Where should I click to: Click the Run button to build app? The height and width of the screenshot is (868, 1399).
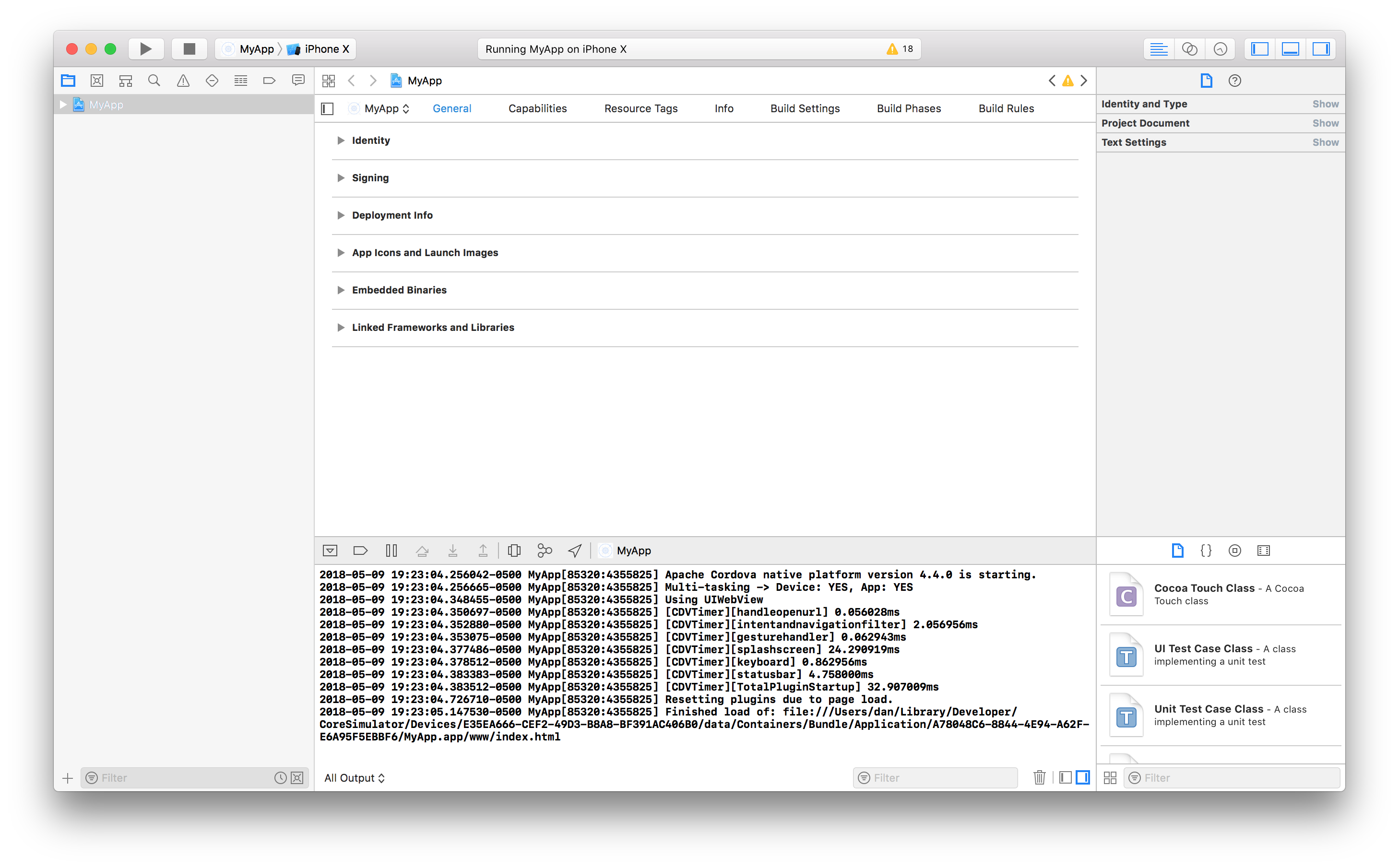pyautogui.click(x=145, y=48)
